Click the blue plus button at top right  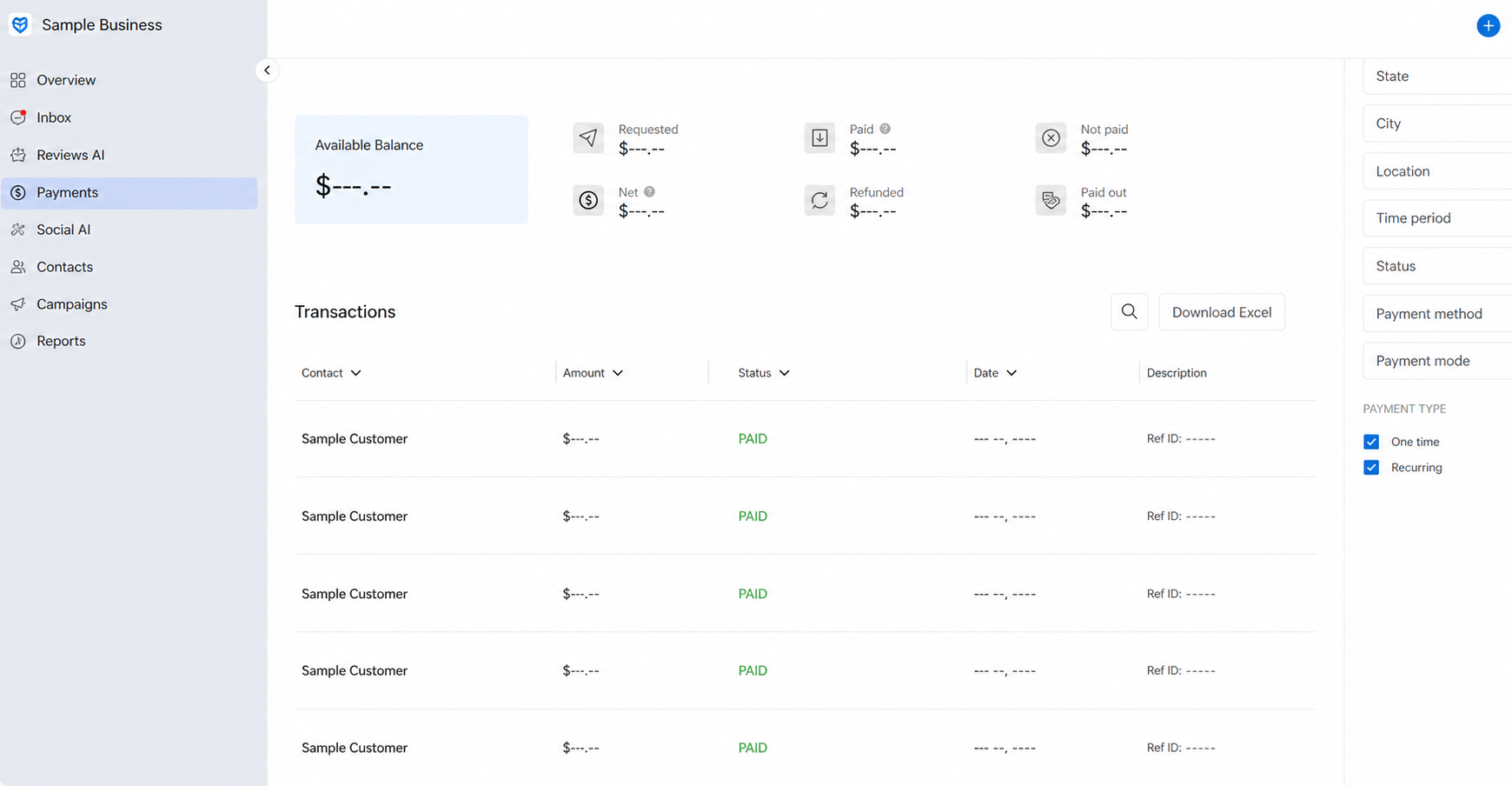pyautogui.click(x=1488, y=25)
